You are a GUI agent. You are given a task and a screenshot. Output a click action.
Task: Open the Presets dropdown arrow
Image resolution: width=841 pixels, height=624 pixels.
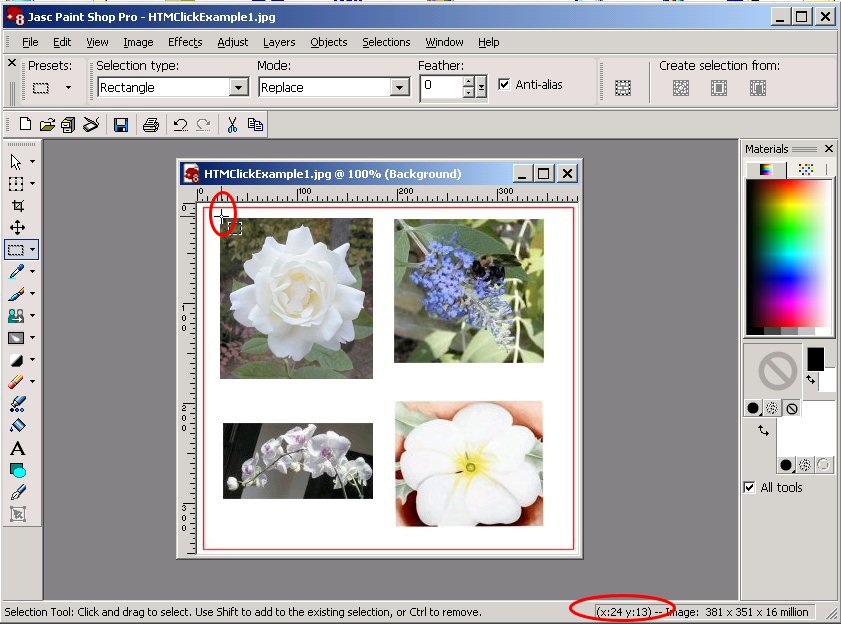click(68, 88)
